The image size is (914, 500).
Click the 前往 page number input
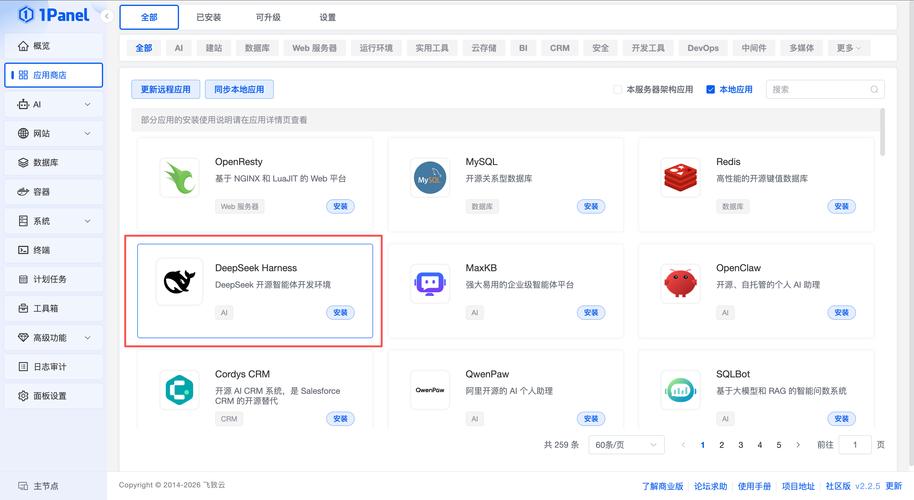point(855,445)
